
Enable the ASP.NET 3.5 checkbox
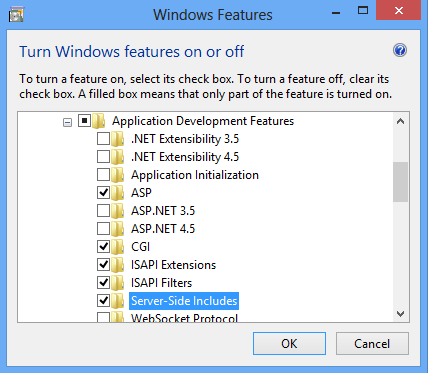tap(103, 211)
